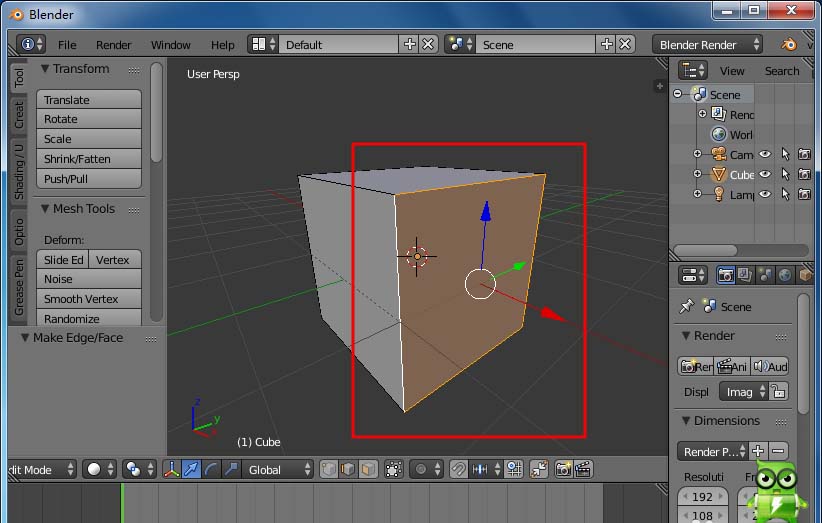
Task: Click the OpenGL render image camera icon
Action: coord(563,469)
